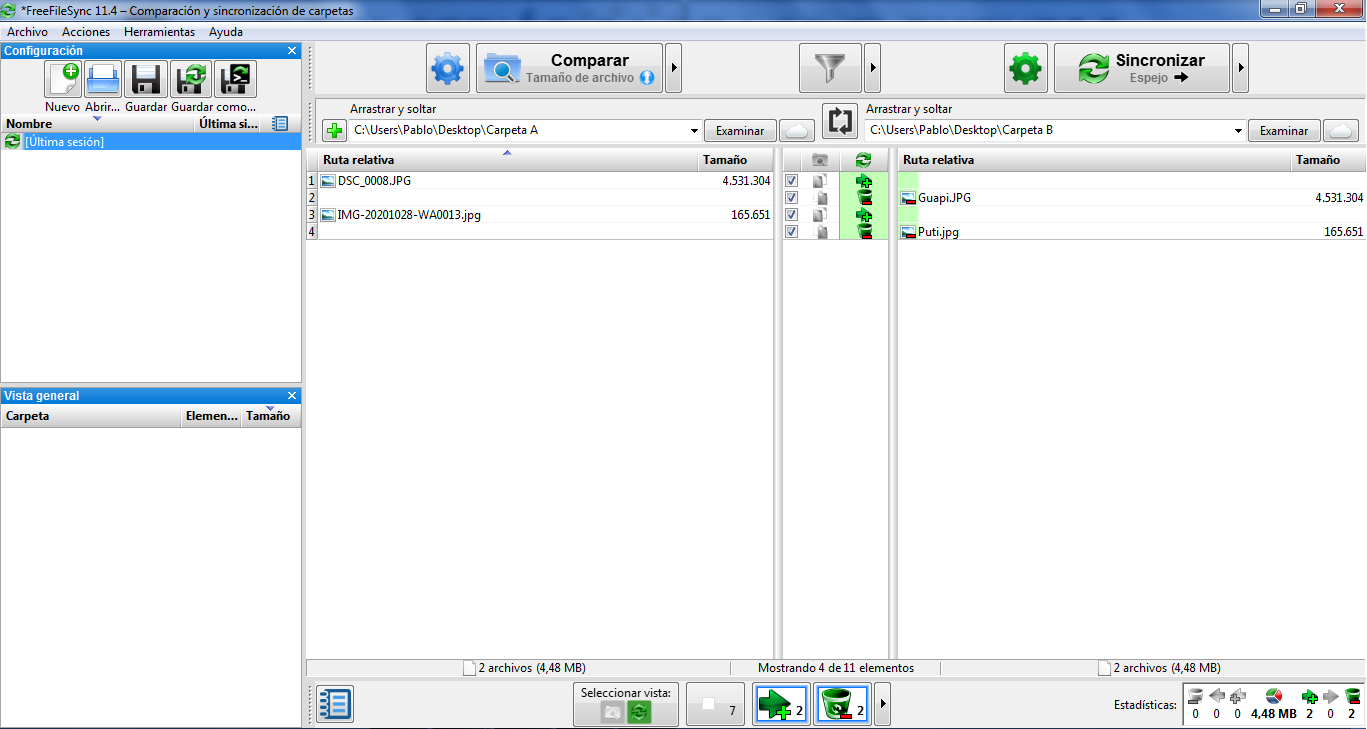Open the Acciones menu
The image size is (1367, 729).
pyautogui.click(x=86, y=32)
